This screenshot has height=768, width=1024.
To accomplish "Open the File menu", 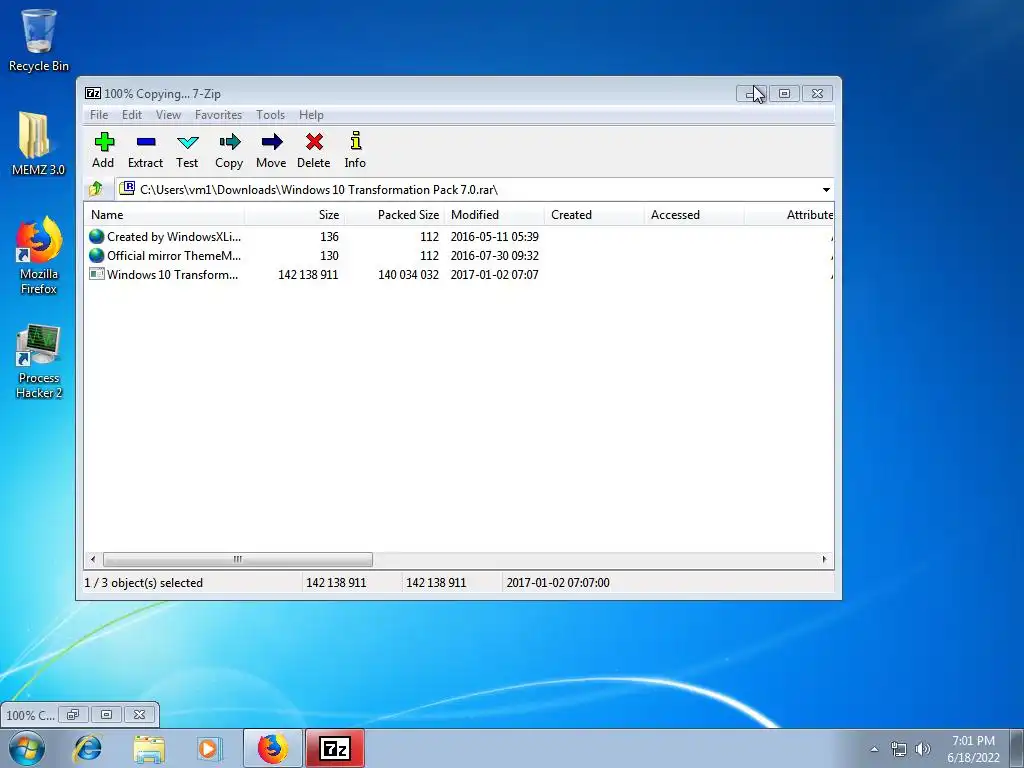I will tap(99, 115).
